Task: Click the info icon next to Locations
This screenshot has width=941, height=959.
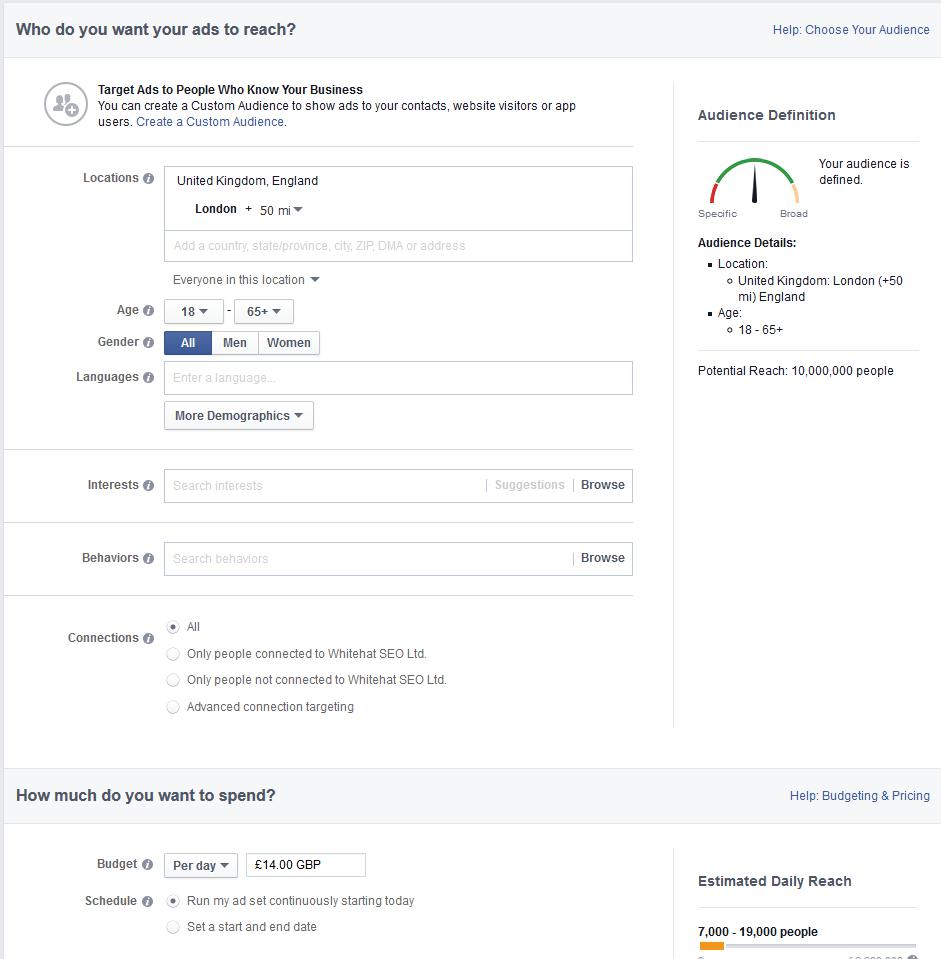Action: (148, 179)
